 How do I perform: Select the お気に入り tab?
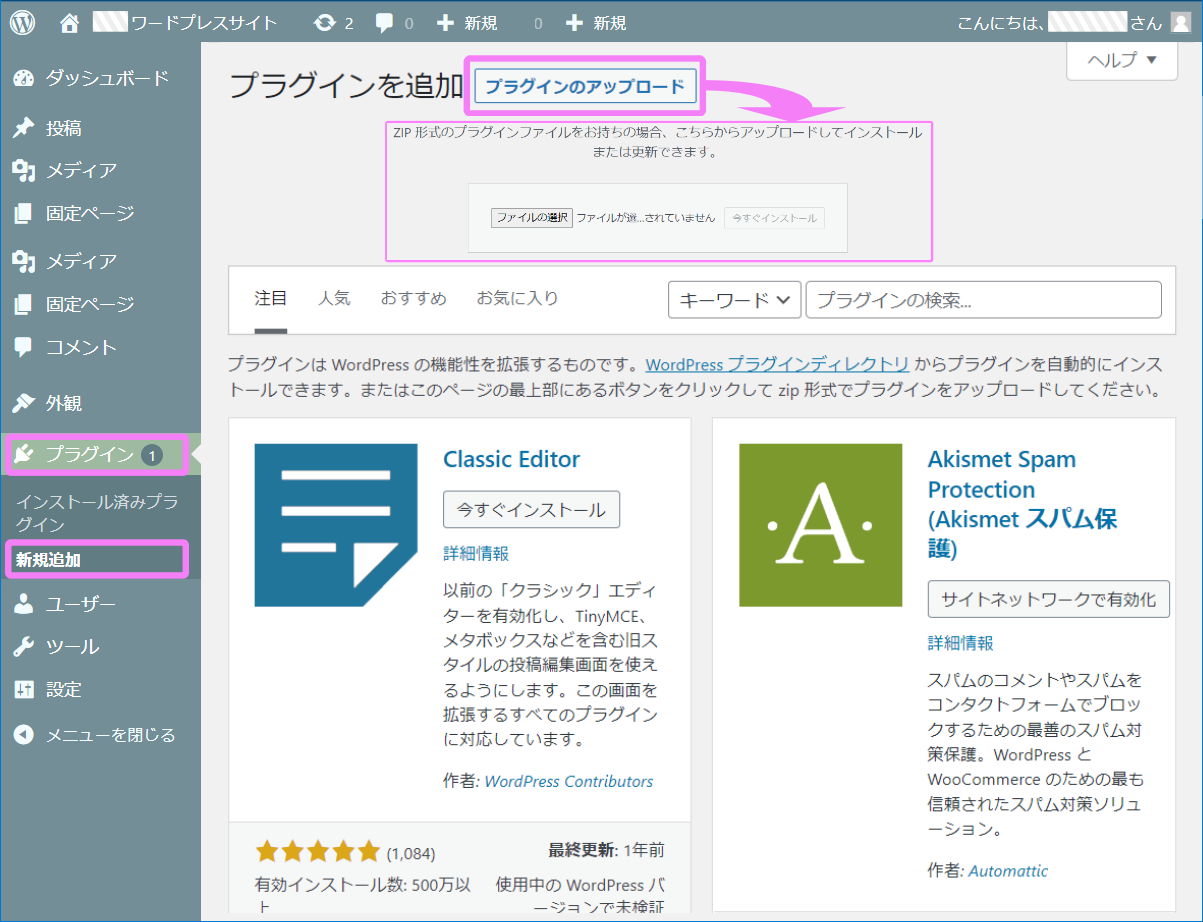(x=518, y=297)
